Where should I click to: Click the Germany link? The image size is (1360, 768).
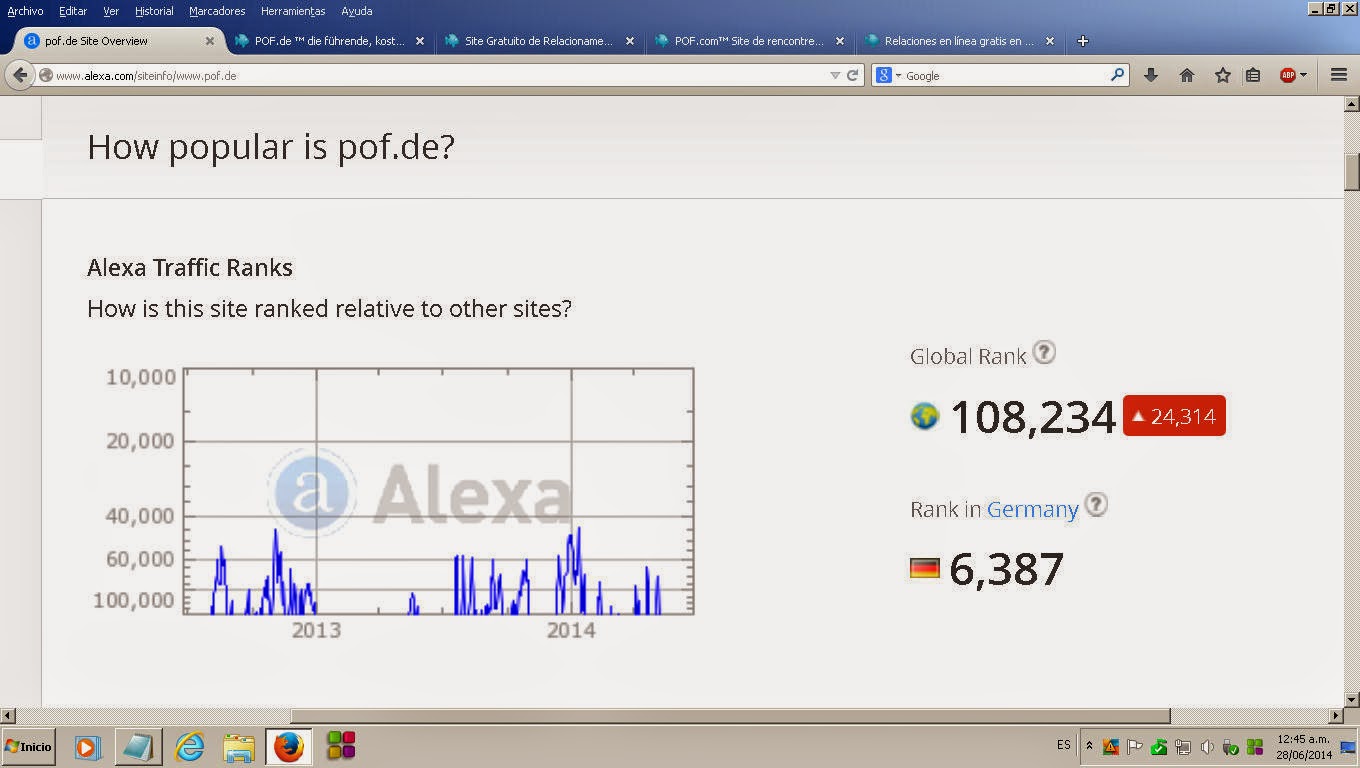[x=1032, y=509]
